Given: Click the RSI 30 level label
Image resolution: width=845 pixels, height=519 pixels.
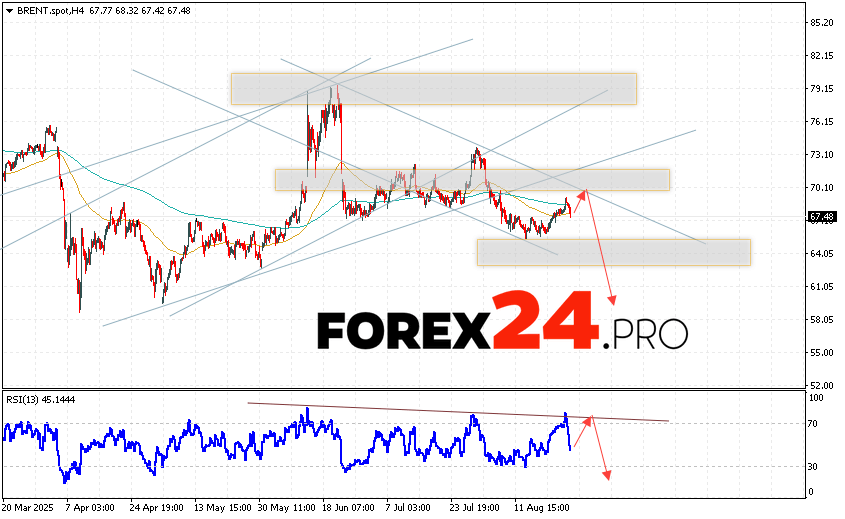Looking at the screenshot, I should tap(814, 467).
